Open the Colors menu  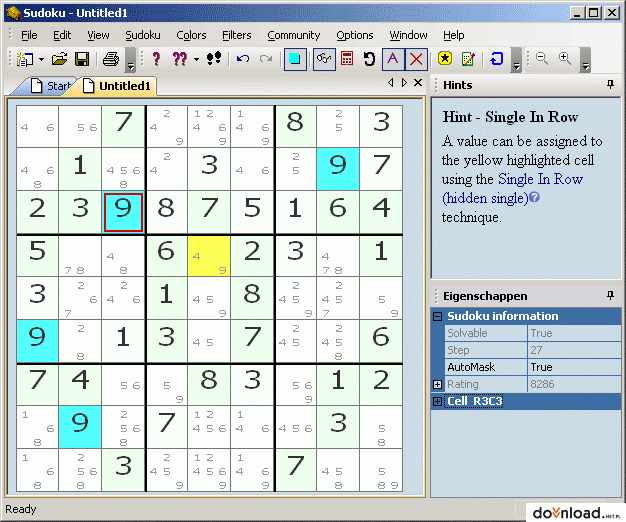tap(191, 35)
